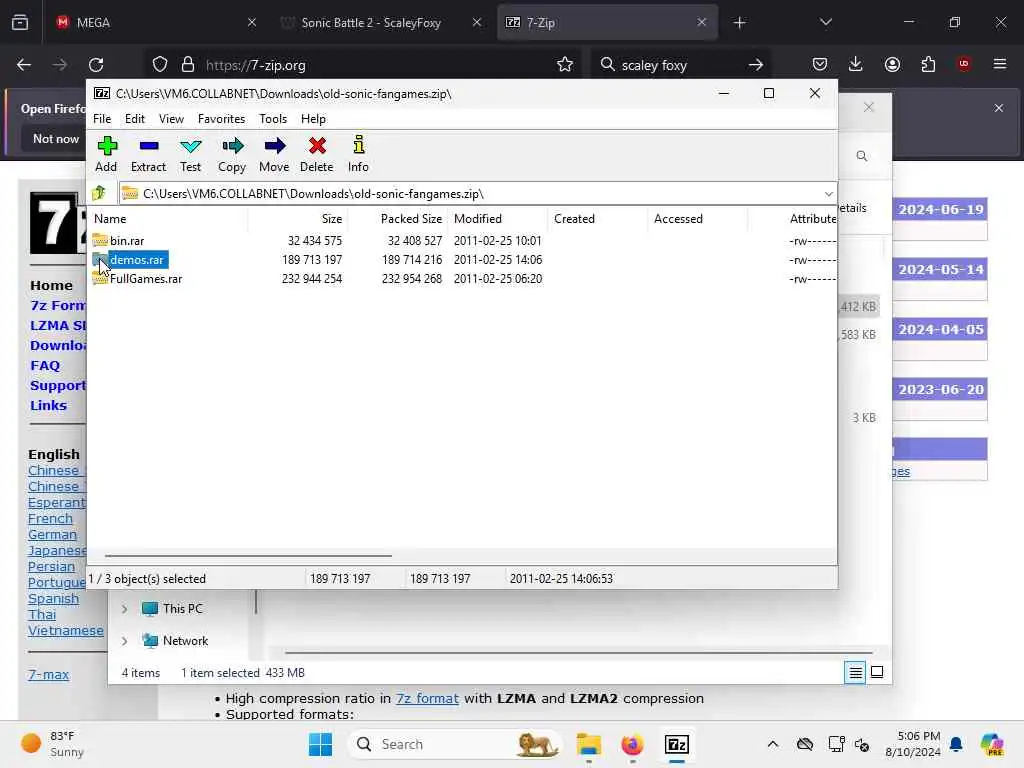This screenshot has height=768, width=1024.
Task: Open the notification bell in tray
Action: [956, 744]
